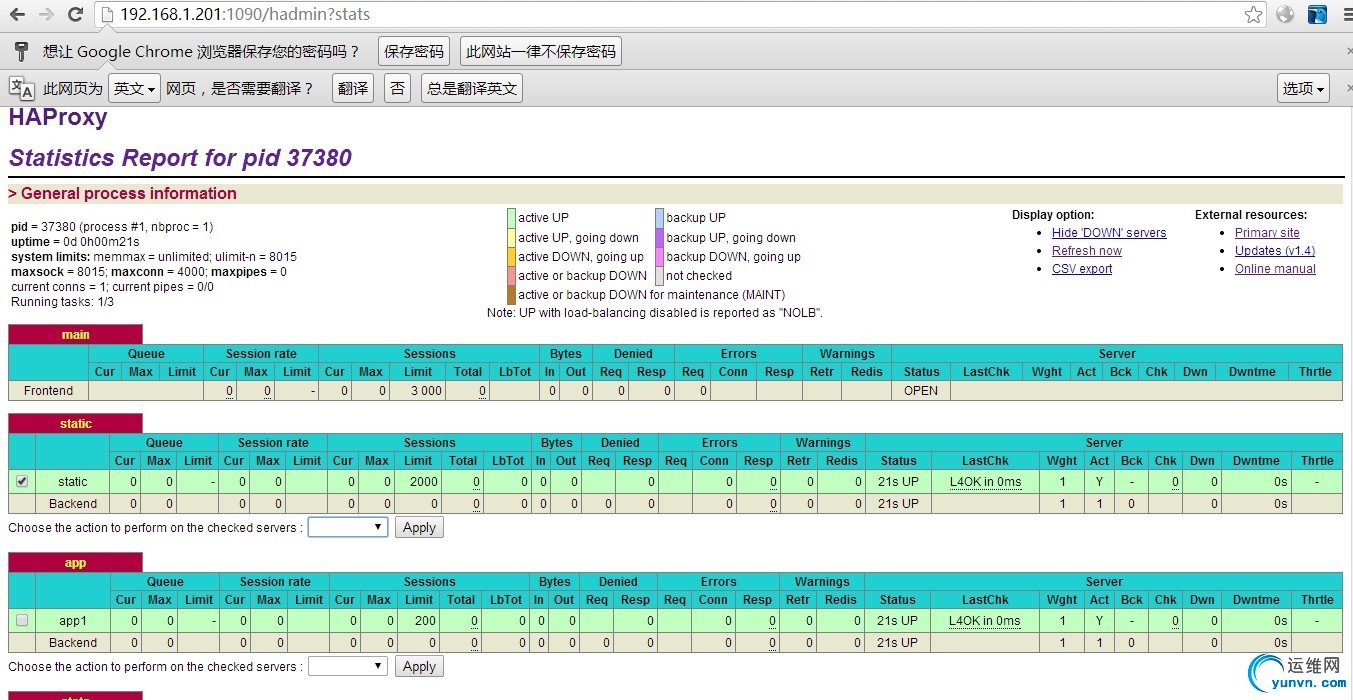
Task: Click active UP green legend swatch
Action: pyautogui.click(x=511, y=218)
